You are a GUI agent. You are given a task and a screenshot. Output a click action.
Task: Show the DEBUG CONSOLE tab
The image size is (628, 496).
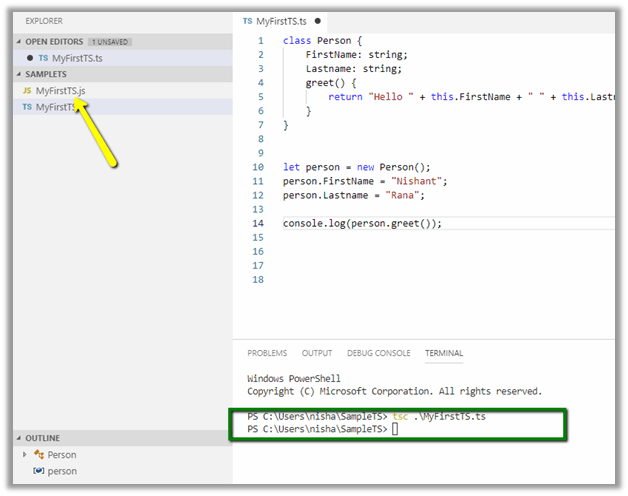pos(378,353)
